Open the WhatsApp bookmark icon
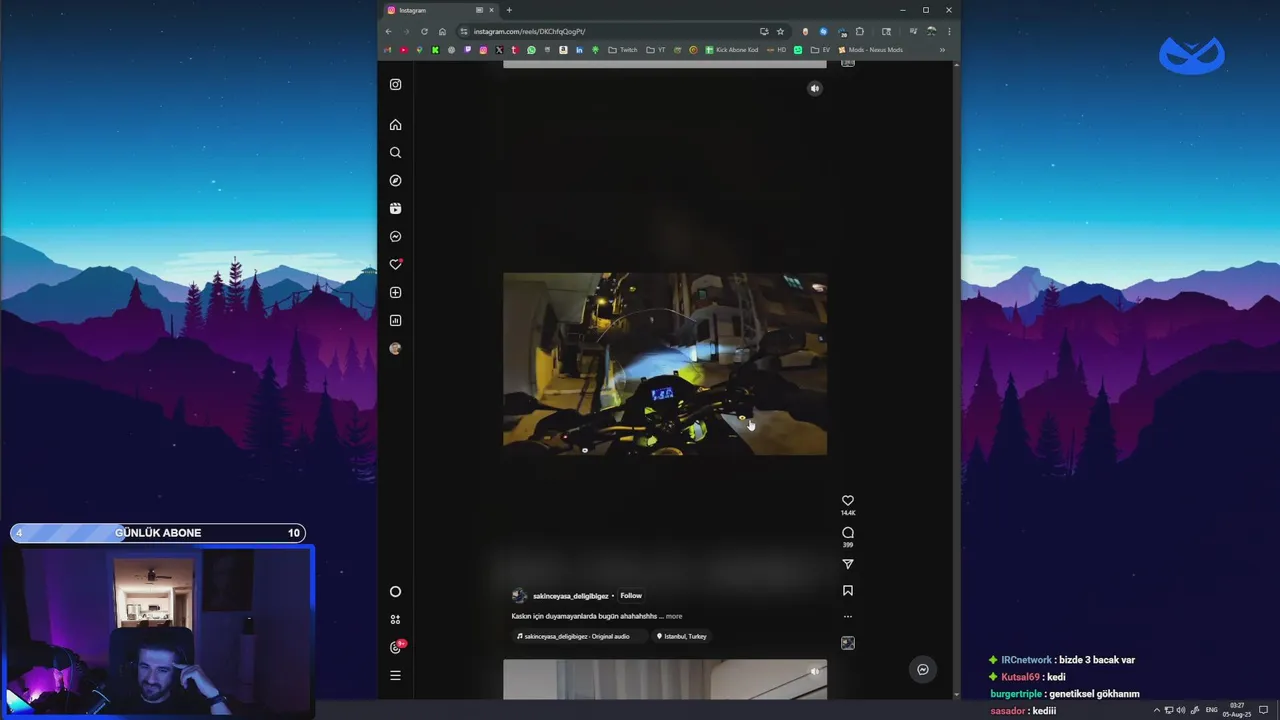The image size is (1280, 720). point(531,50)
